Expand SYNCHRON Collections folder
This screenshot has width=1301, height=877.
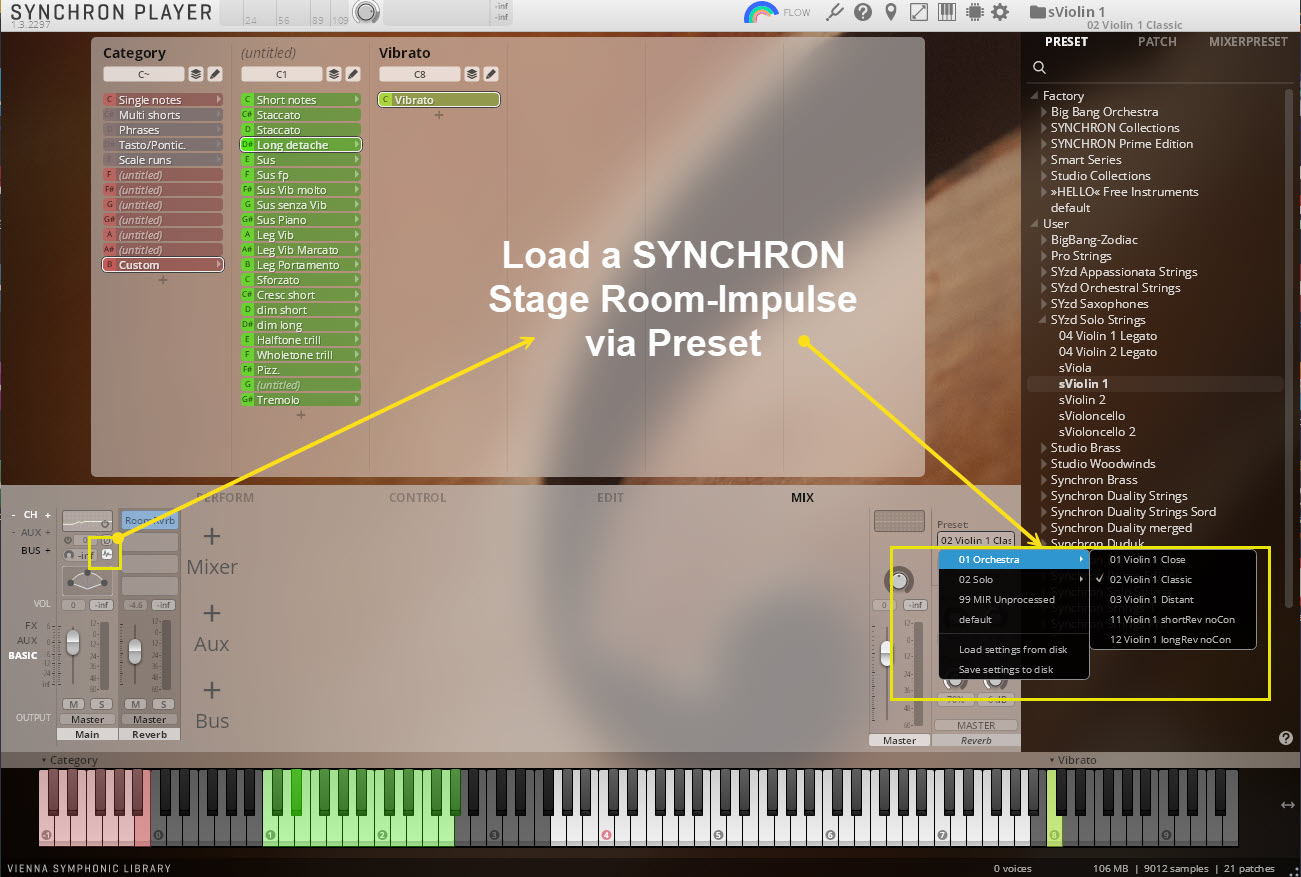coord(1046,128)
